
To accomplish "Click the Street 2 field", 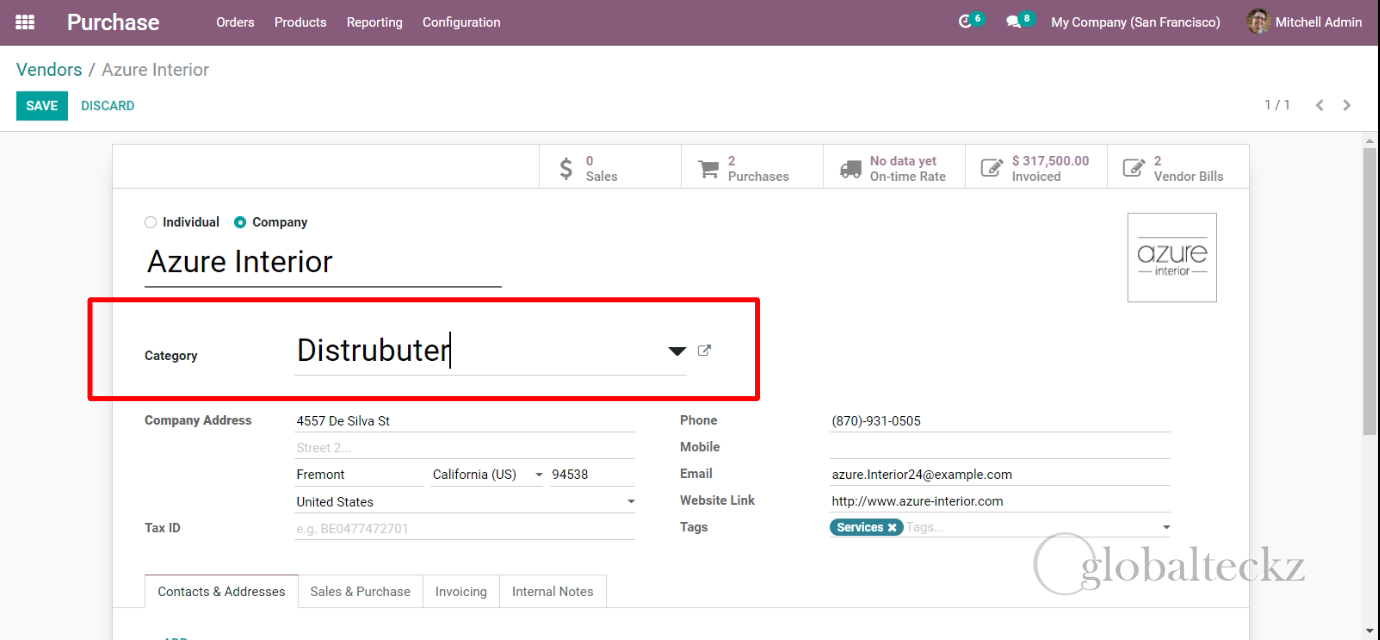I will coord(465,448).
